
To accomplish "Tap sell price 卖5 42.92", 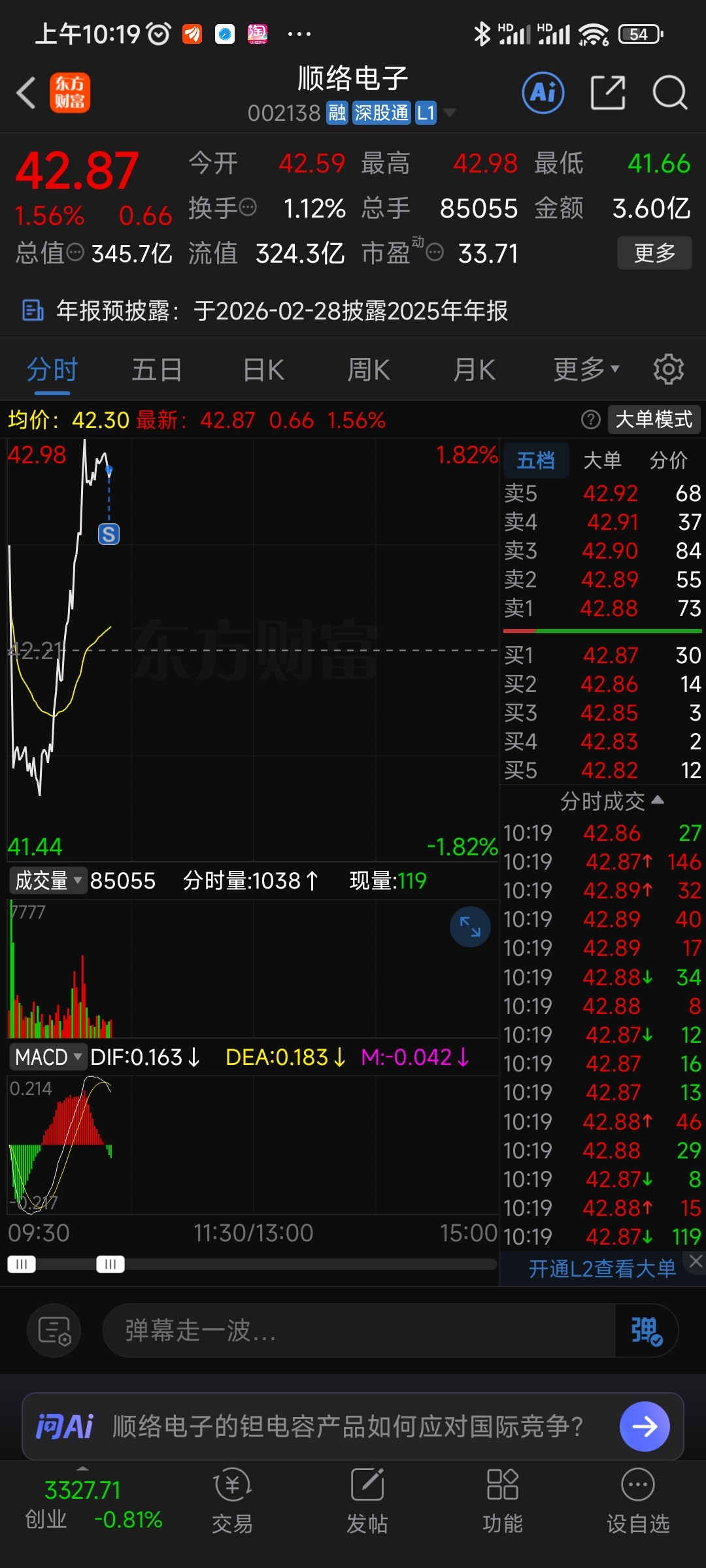I will [x=610, y=493].
